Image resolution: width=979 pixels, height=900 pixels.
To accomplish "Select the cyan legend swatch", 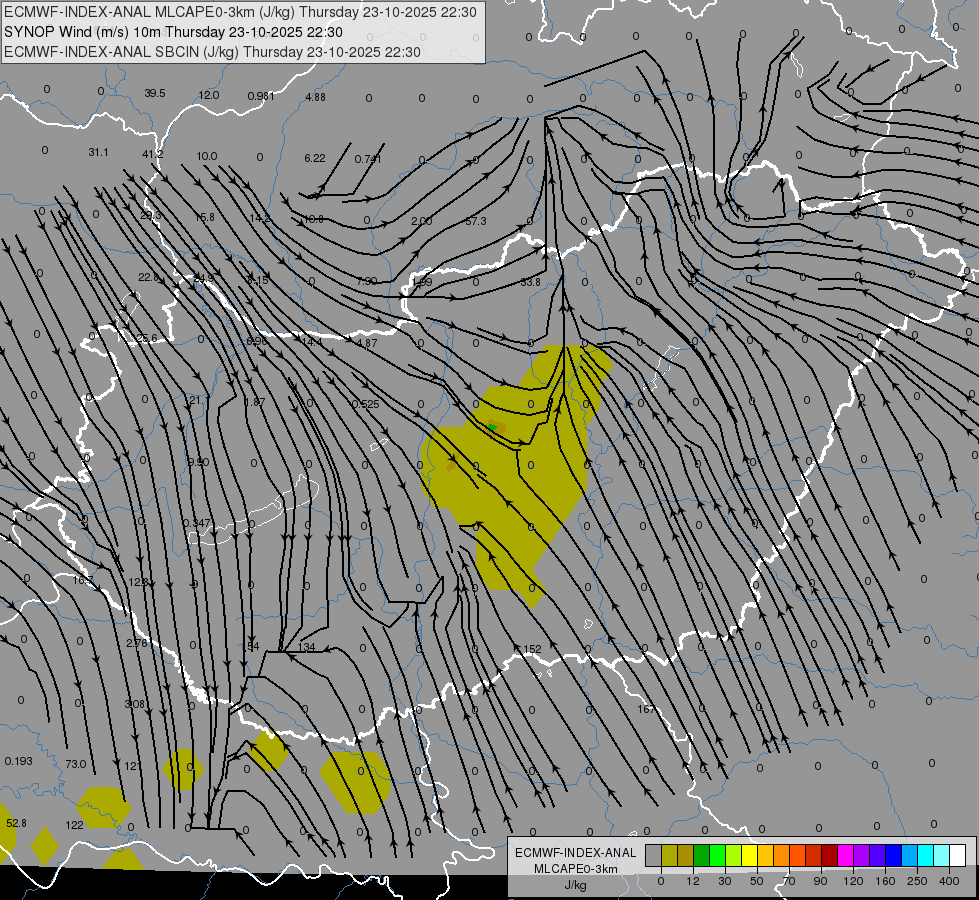I will [x=926, y=855].
